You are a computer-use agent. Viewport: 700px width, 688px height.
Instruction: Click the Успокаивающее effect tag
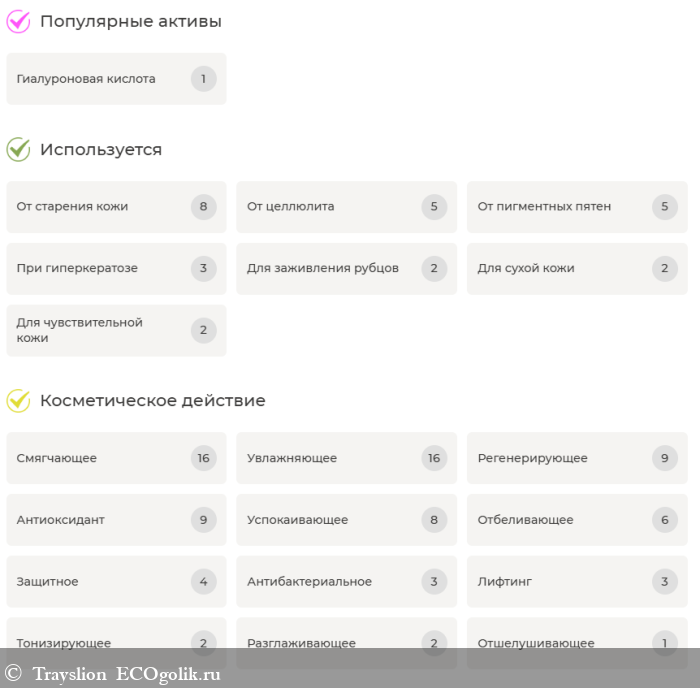[346, 521]
